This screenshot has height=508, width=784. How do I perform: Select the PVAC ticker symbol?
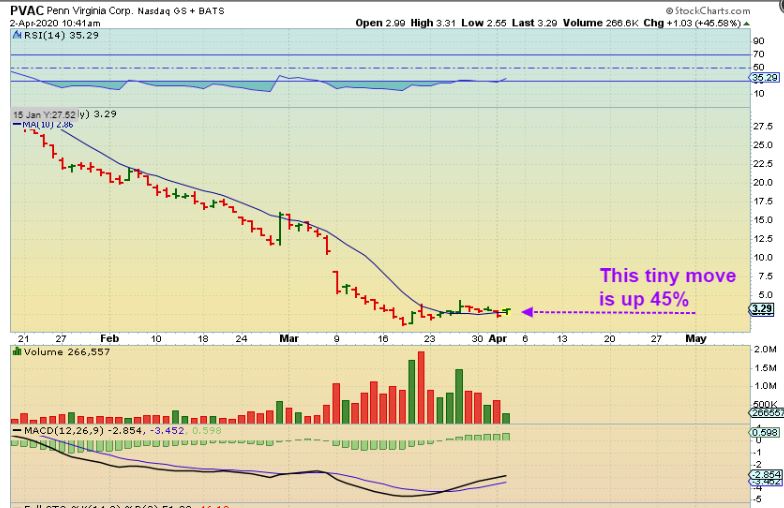(x=26, y=10)
